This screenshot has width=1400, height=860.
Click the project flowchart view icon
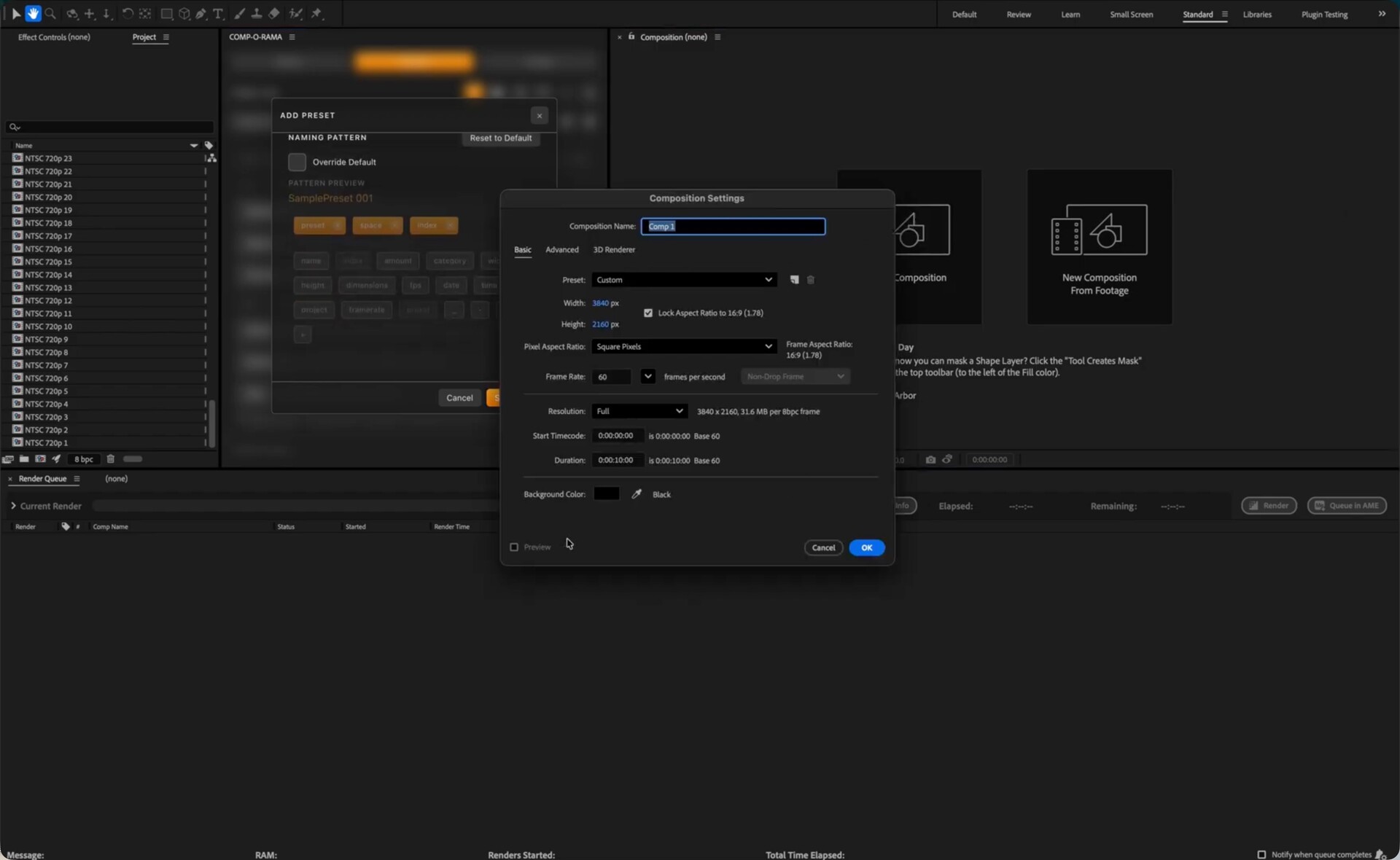pyautogui.click(x=211, y=158)
